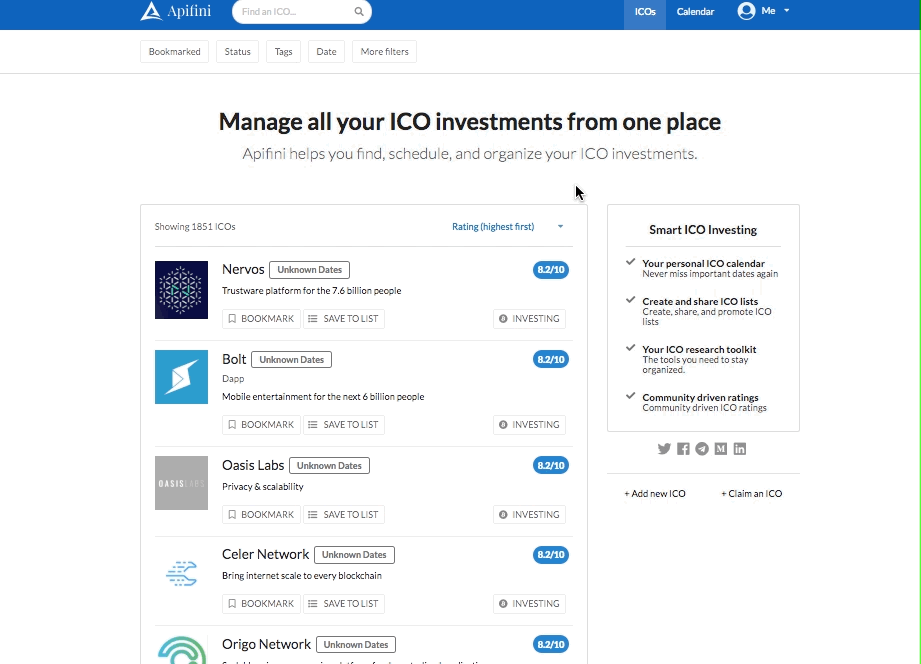
Task: Open the Status filter dropdown
Action: 237,51
